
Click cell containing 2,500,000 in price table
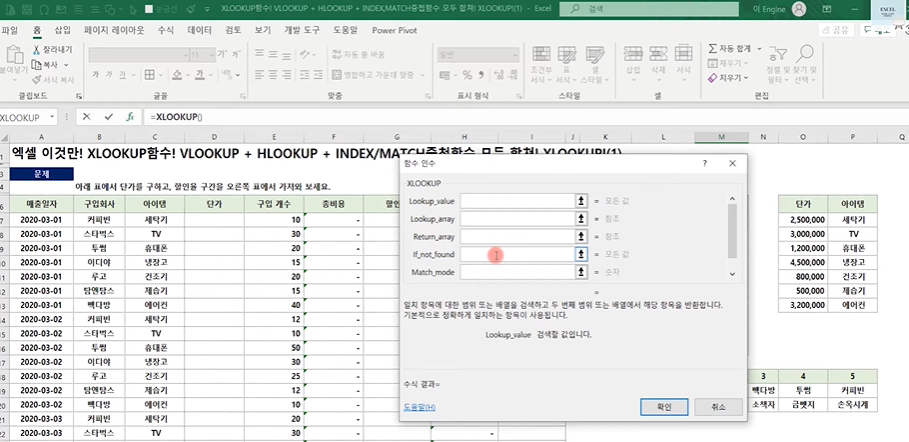(x=803, y=220)
